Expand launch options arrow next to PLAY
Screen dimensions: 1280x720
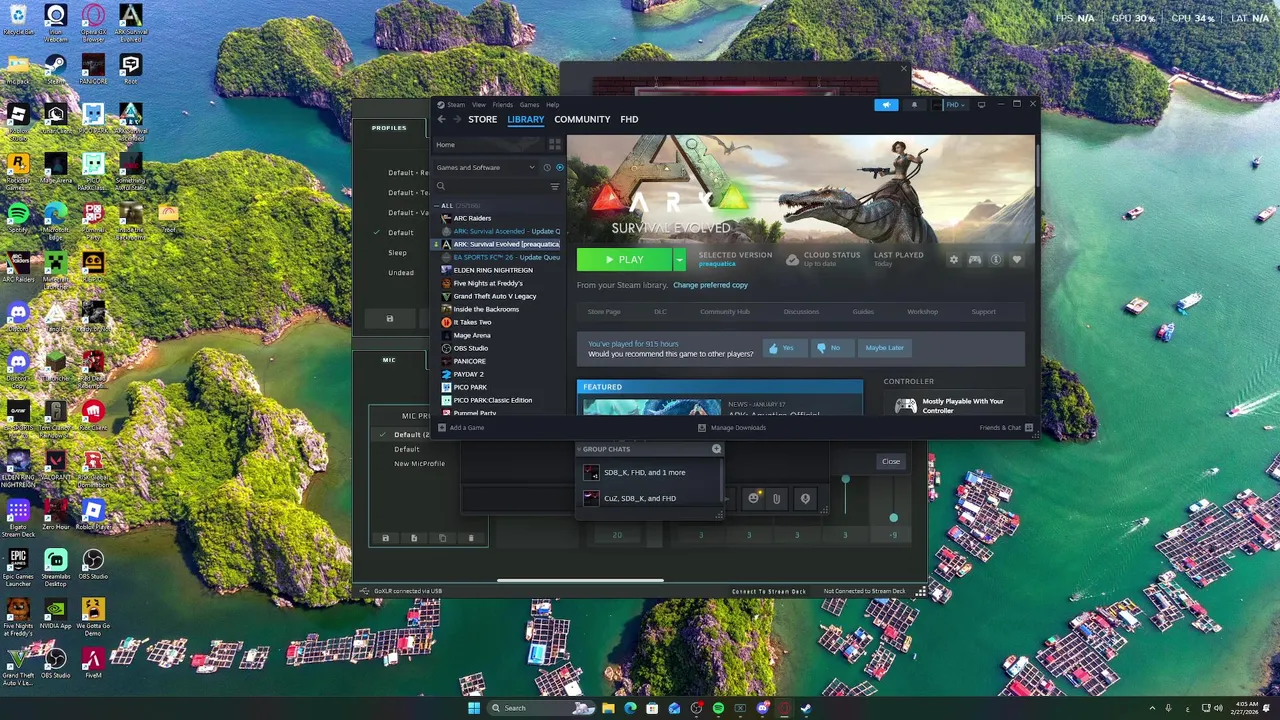click(x=679, y=260)
